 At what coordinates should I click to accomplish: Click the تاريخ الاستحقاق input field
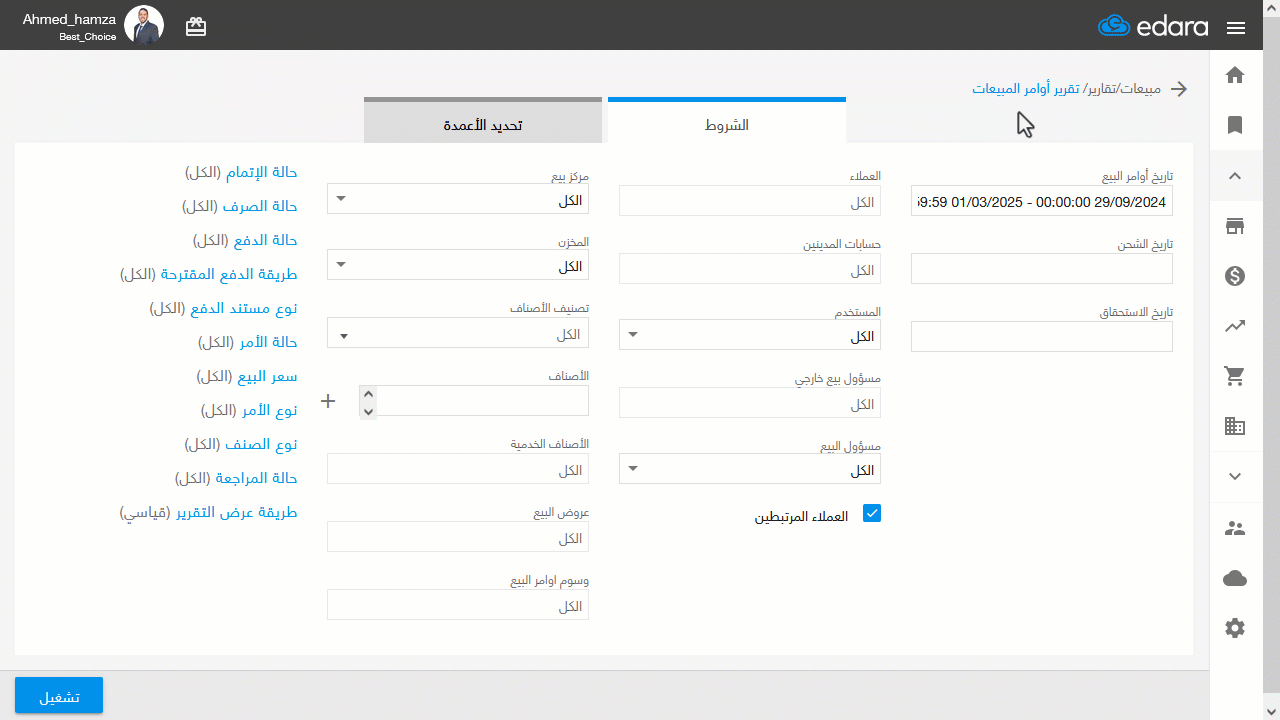1042,337
